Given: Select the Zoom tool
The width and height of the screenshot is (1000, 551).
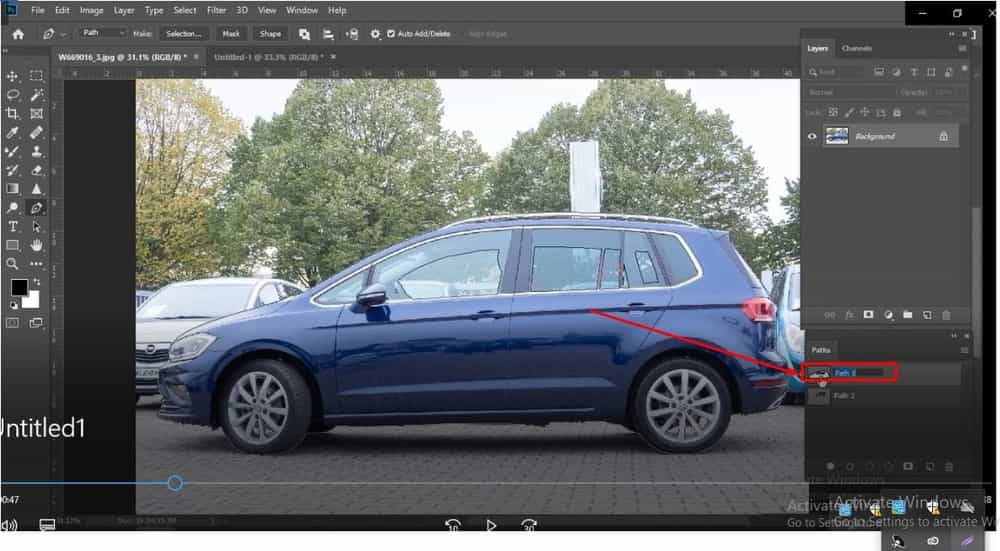Looking at the screenshot, I should [x=12, y=263].
